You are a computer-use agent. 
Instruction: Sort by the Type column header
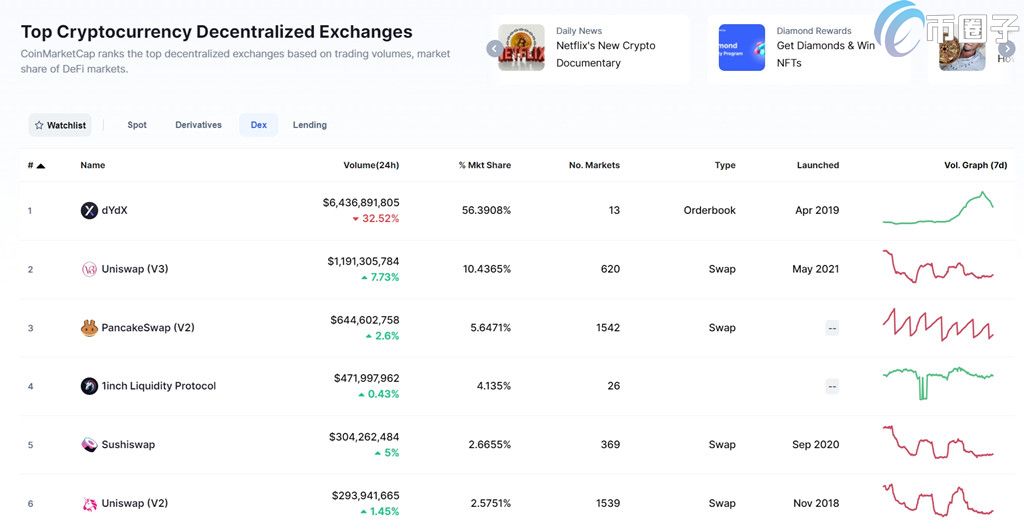[725, 165]
